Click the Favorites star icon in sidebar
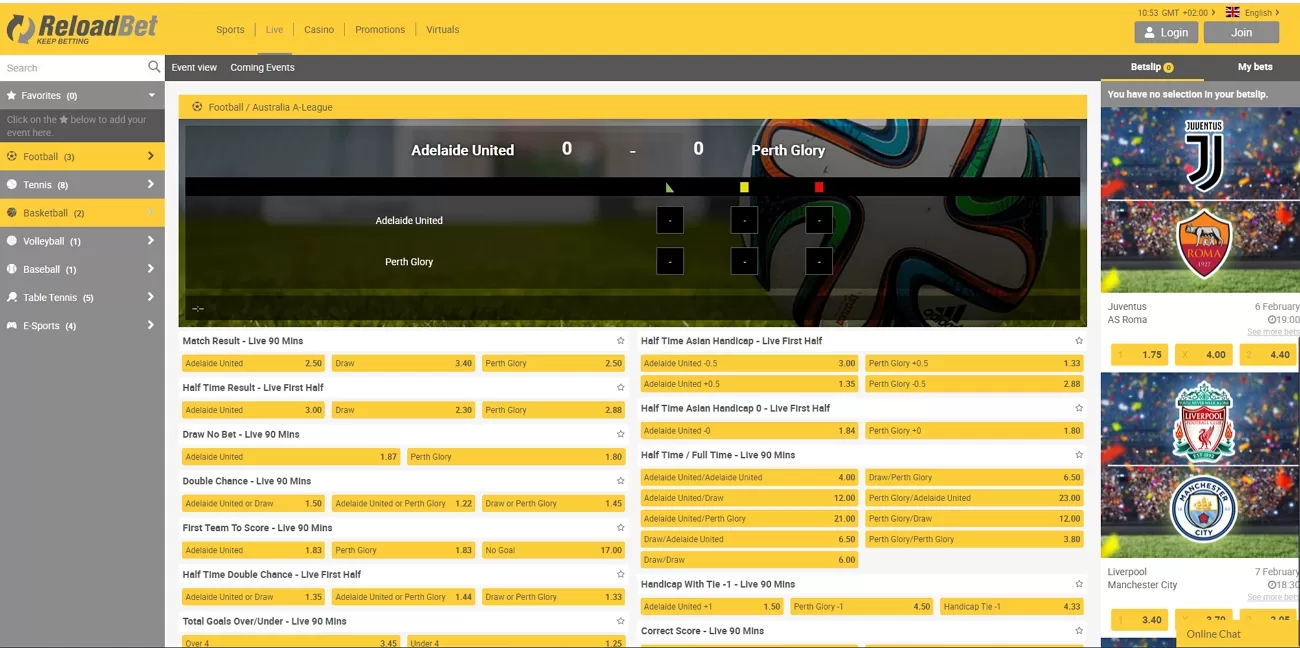 12,95
